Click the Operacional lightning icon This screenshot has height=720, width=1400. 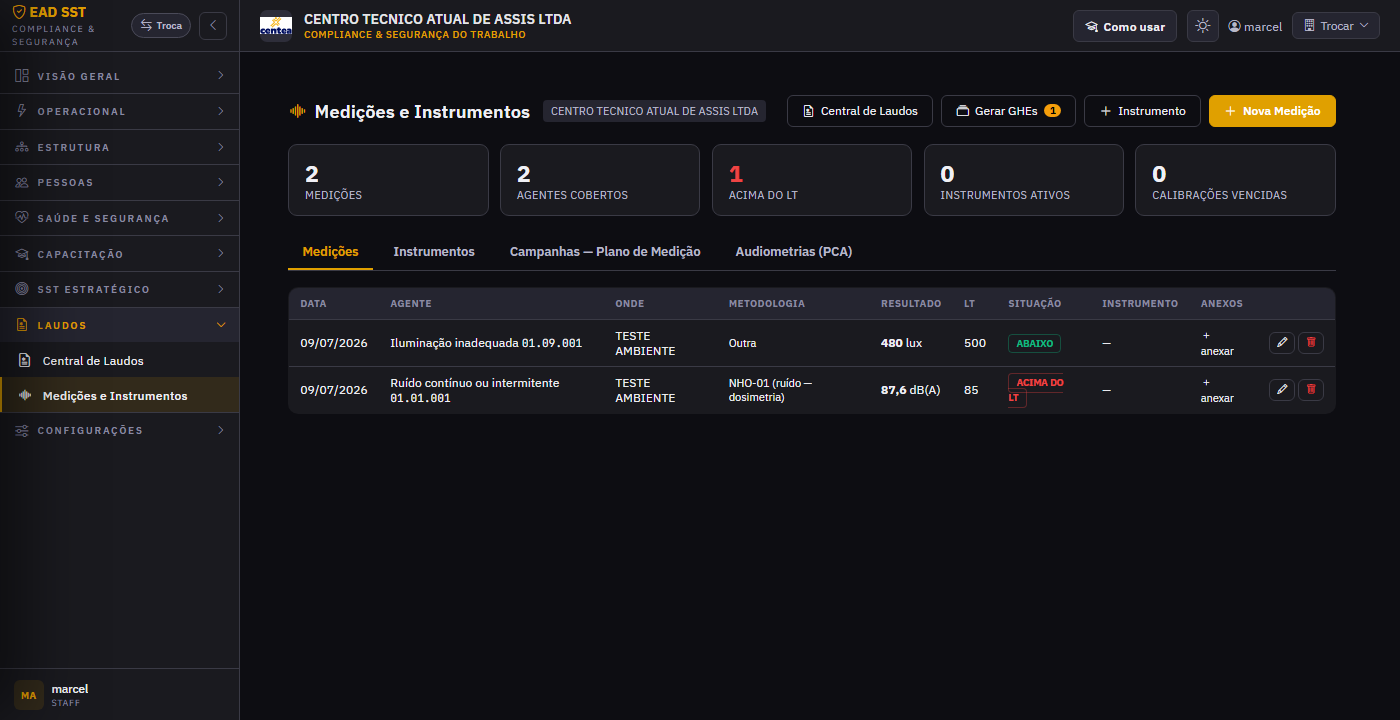[x=22, y=111]
